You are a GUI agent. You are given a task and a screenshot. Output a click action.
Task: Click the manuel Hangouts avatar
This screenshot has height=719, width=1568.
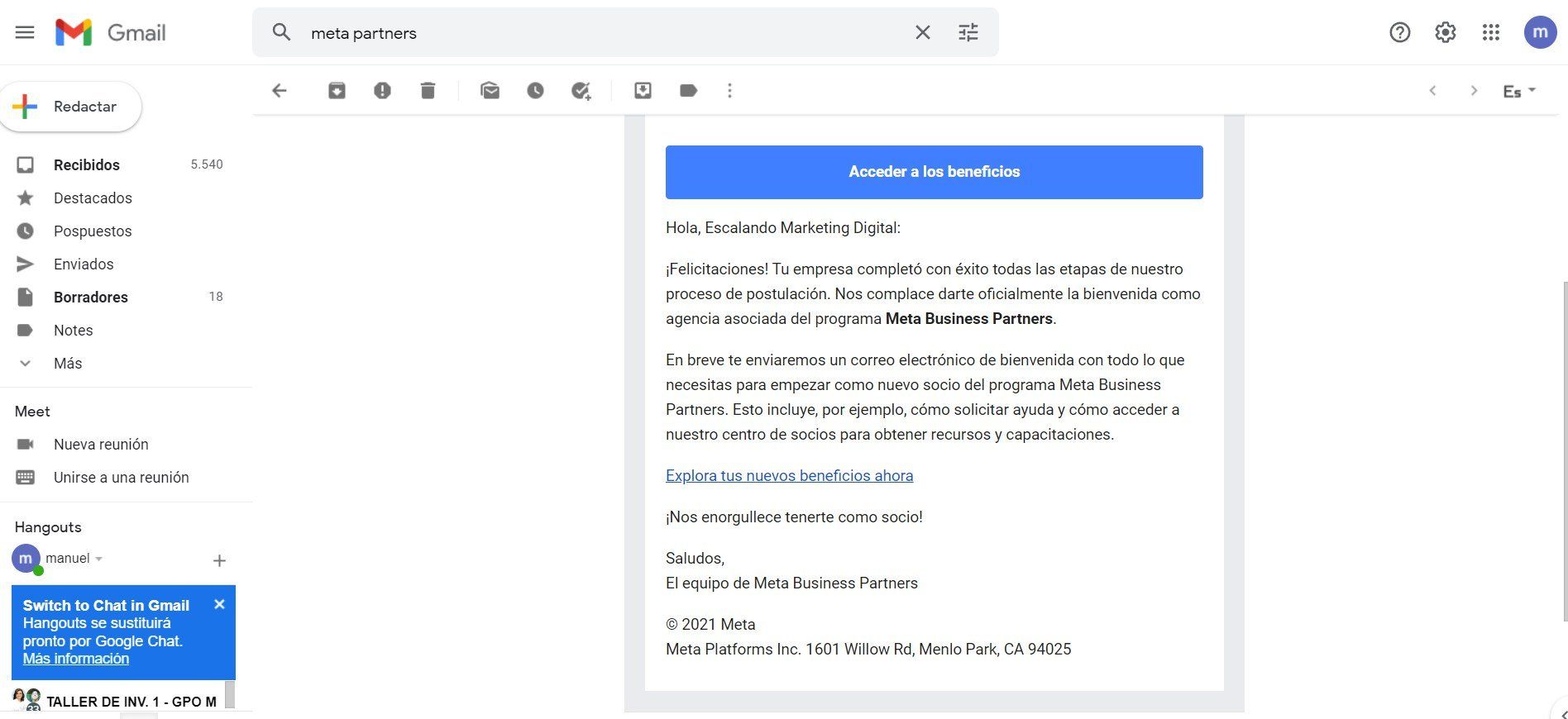[x=26, y=559]
